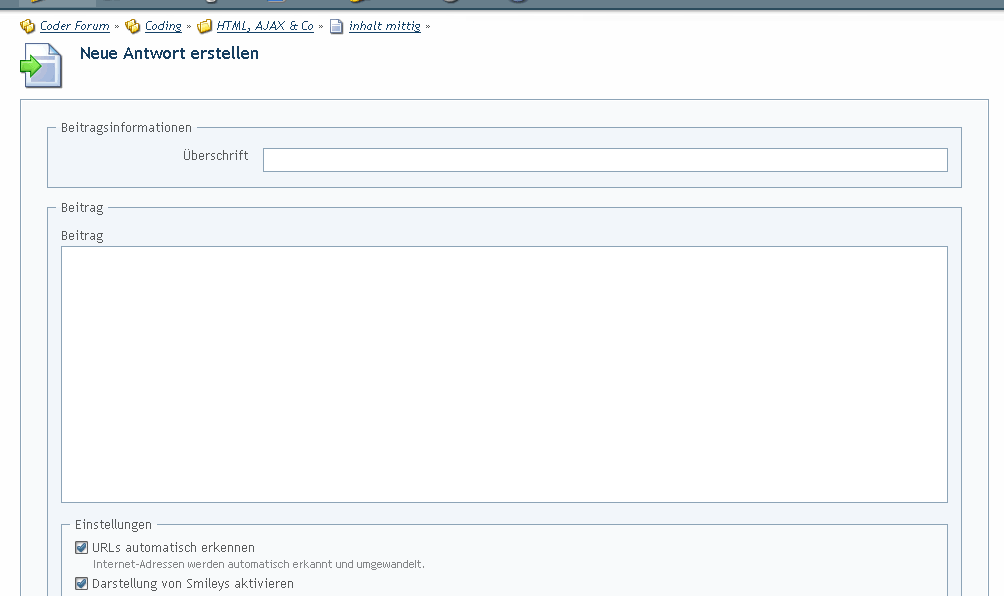Click the Neue Antwort erstellen heading
The image size is (1004, 596).
169,54
